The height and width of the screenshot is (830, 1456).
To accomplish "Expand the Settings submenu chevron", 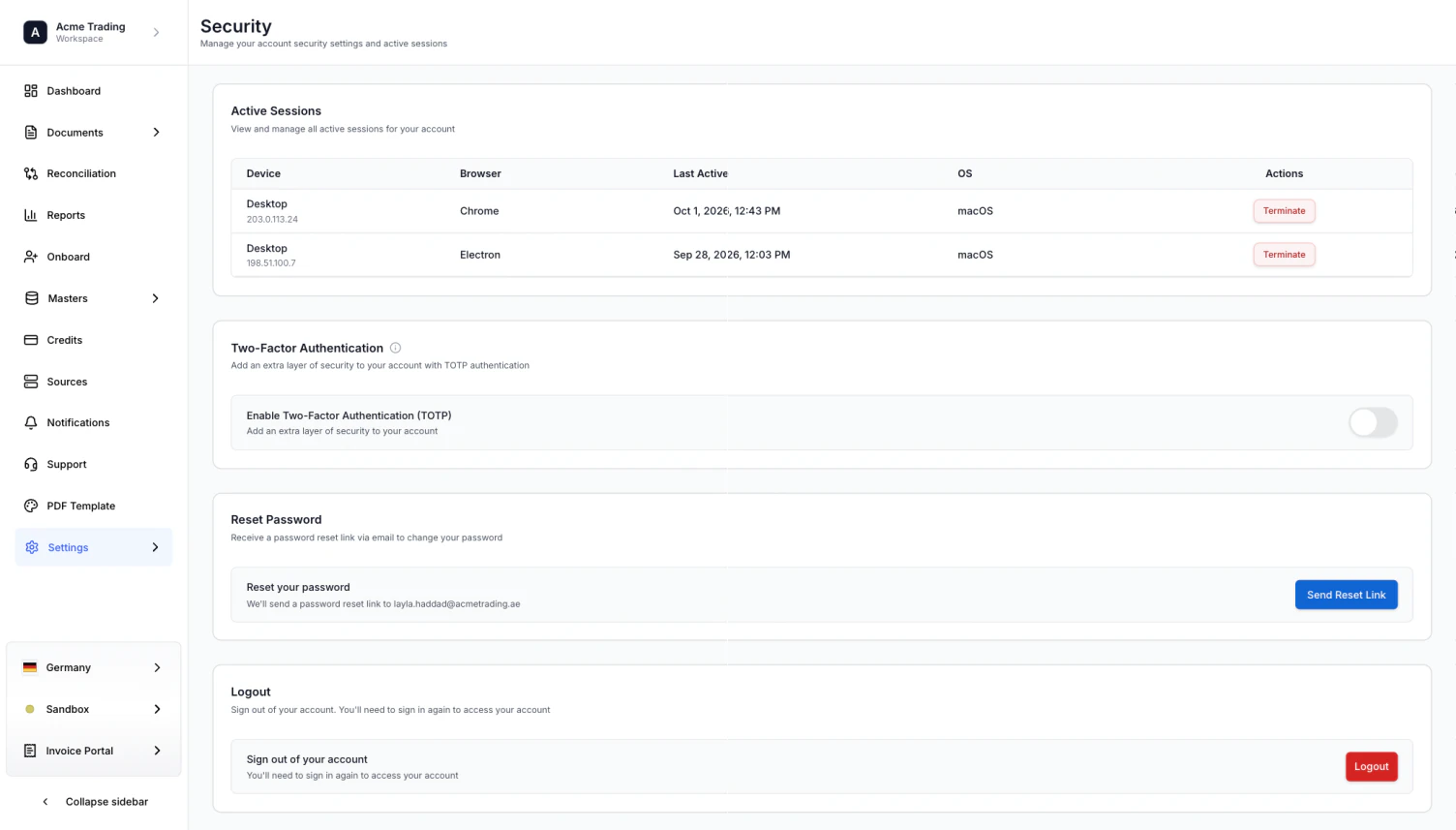I will 155,547.
